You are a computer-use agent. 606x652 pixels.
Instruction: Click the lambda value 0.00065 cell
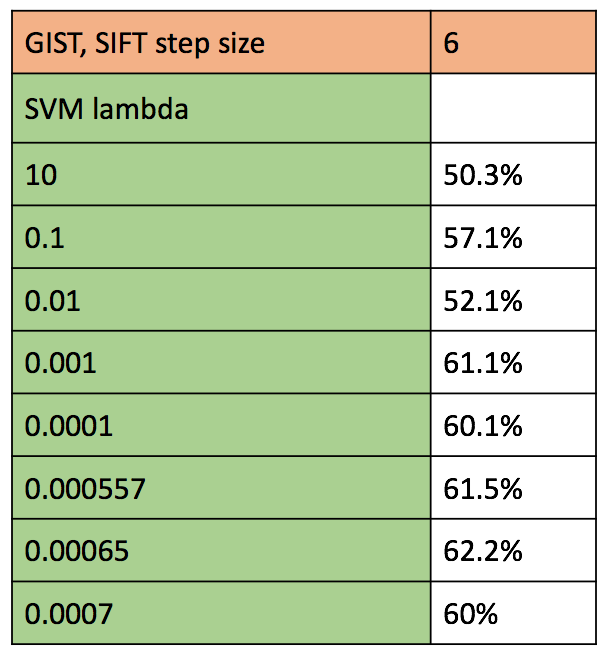(221, 550)
